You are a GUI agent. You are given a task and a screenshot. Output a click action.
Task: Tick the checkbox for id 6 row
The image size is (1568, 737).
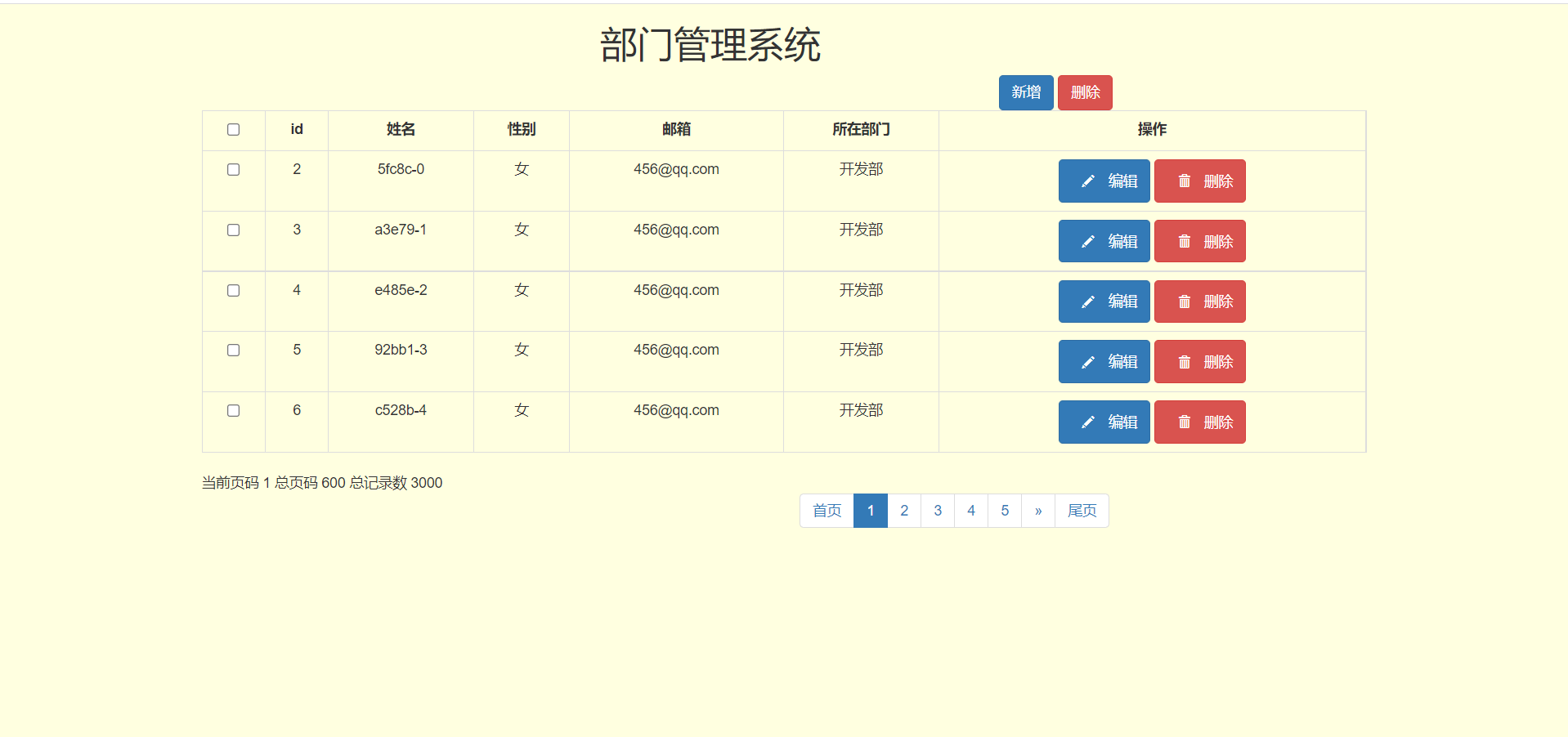click(233, 410)
